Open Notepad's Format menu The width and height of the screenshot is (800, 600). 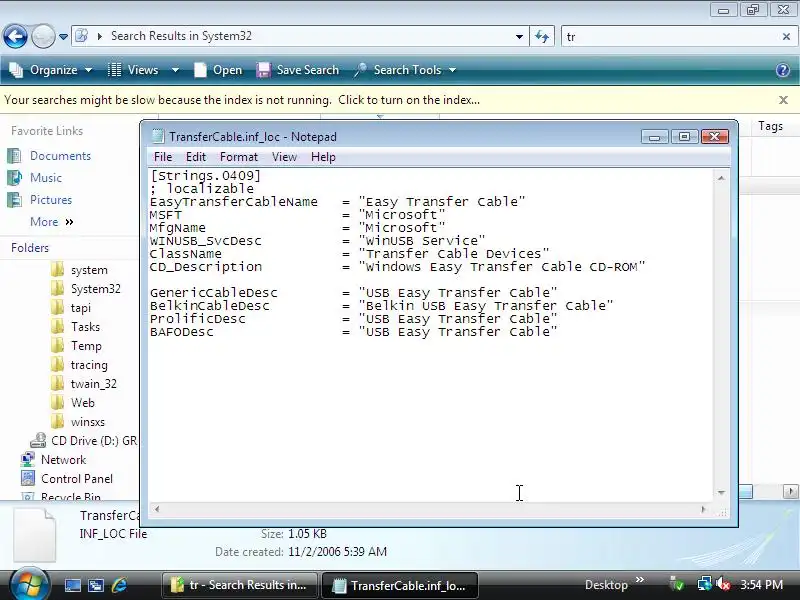(239, 157)
